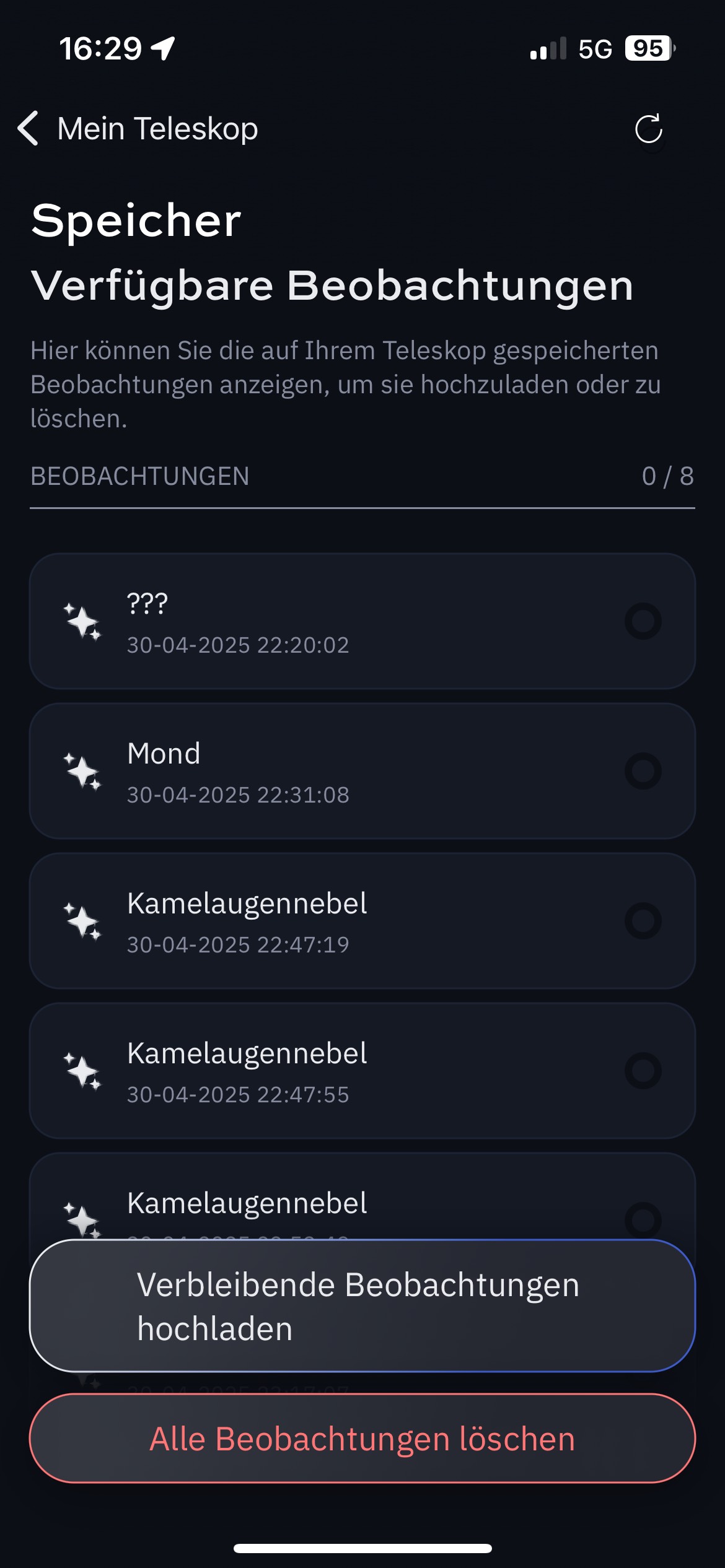The height and width of the screenshot is (1568, 725).
Task: Select the ??? observation radio button
Action: 643,621
